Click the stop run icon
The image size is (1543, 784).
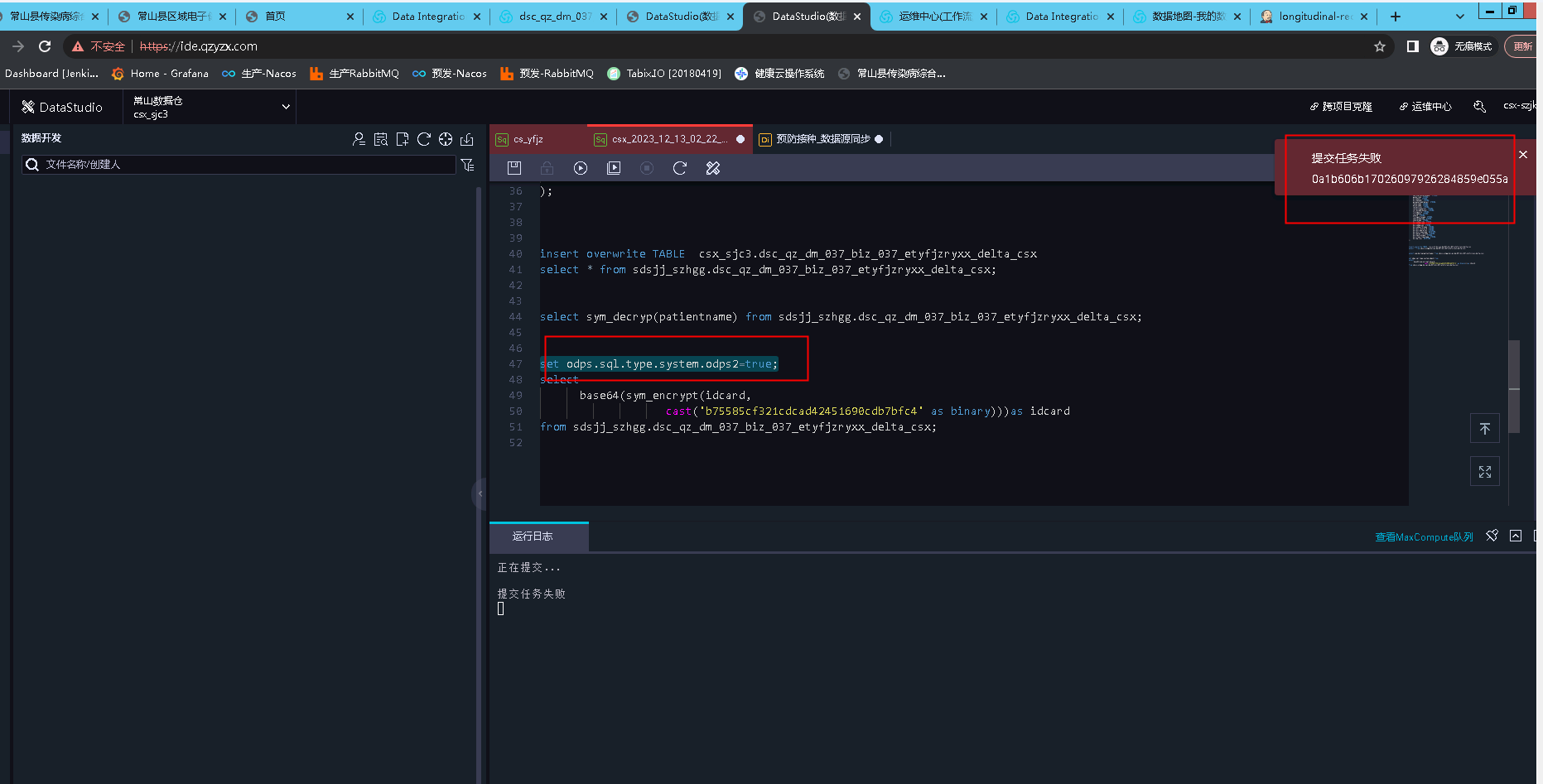pyautogui.click(x=647, y=168)
